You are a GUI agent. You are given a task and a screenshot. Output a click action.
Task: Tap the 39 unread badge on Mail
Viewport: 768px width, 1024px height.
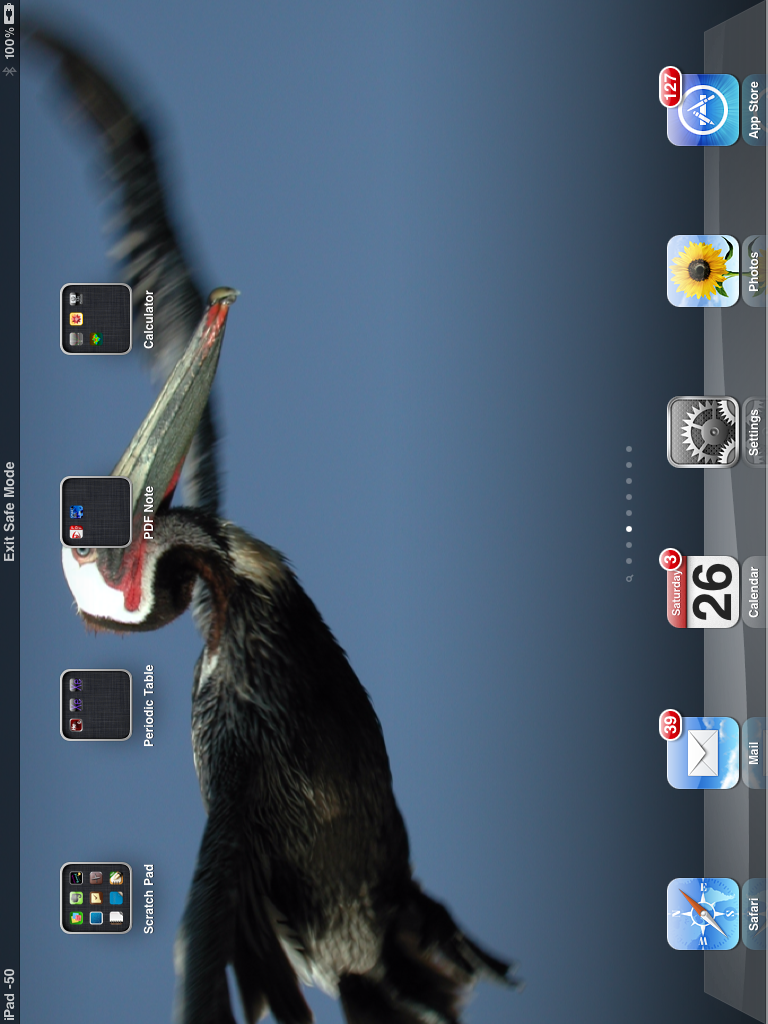pos(670,725)
